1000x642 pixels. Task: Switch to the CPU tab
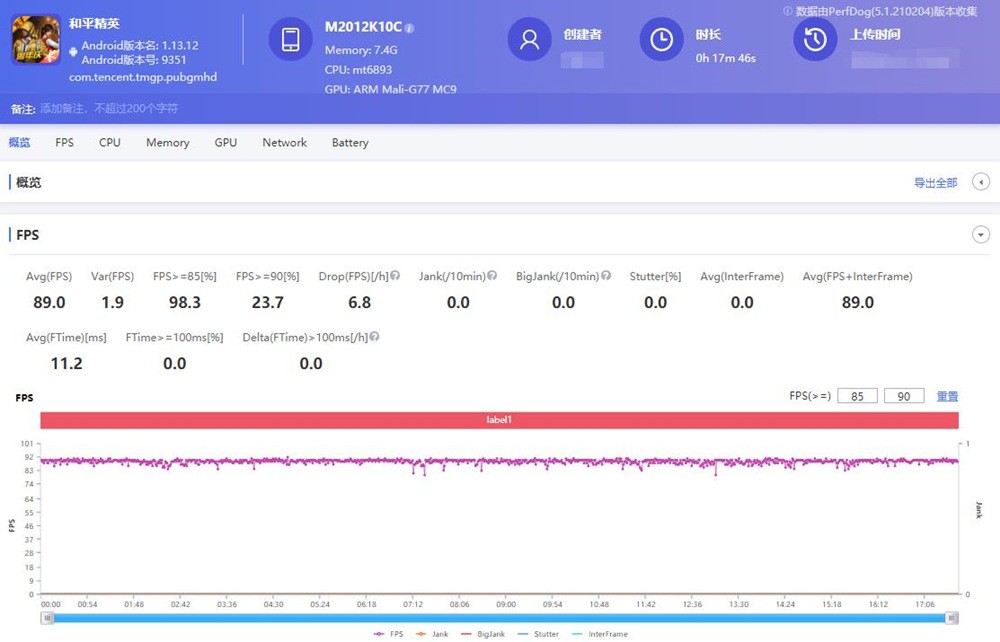[110, 142]
